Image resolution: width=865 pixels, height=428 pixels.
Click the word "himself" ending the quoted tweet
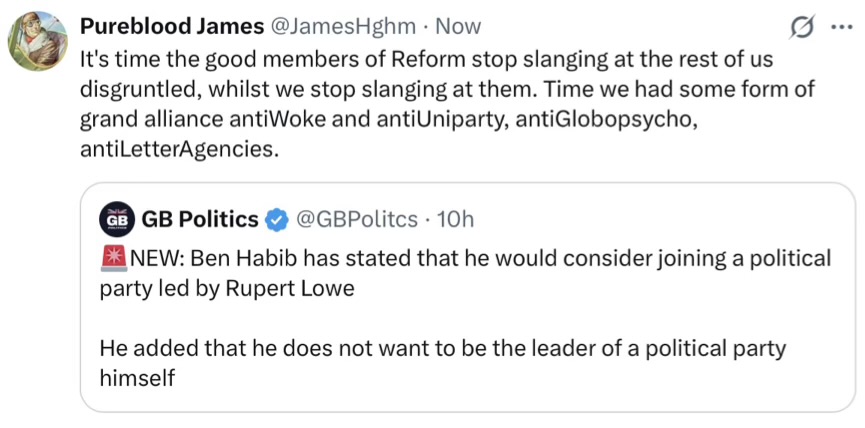(x=139, y=377)
